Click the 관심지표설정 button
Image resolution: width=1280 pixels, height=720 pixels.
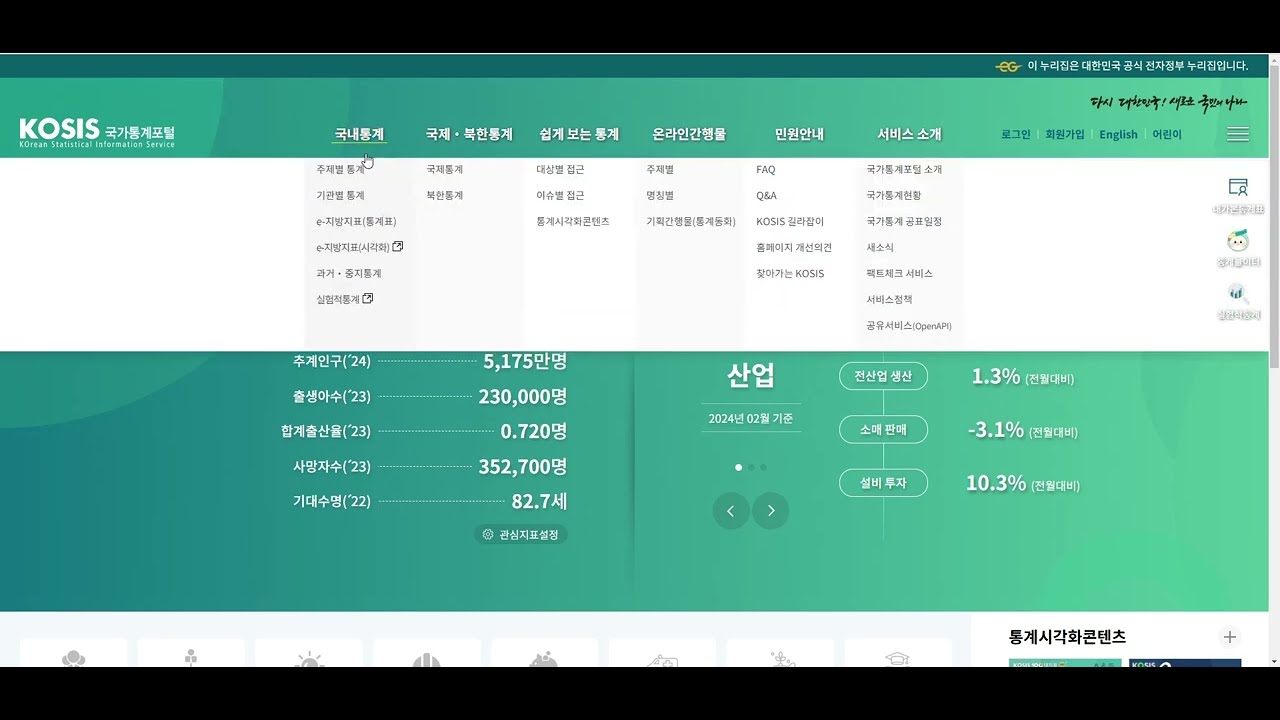tap(521, 535)
